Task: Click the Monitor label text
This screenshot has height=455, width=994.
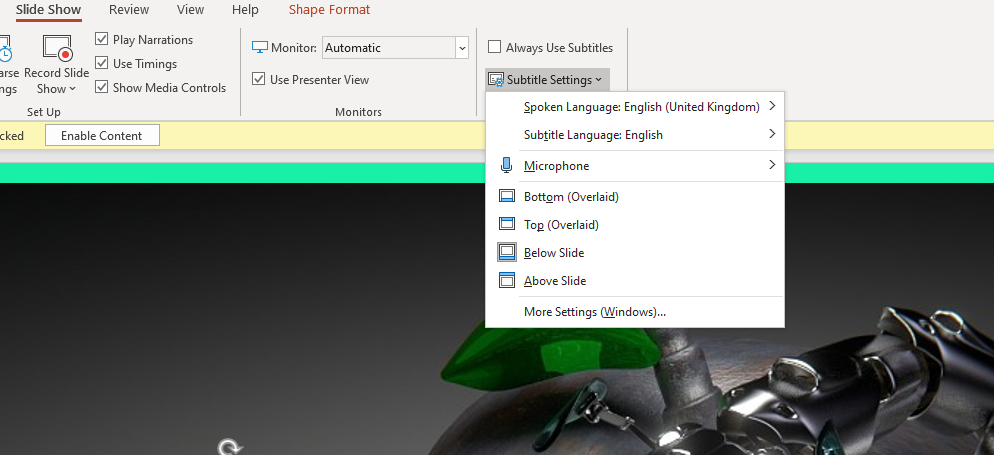Action: click(x=294, y=48)
